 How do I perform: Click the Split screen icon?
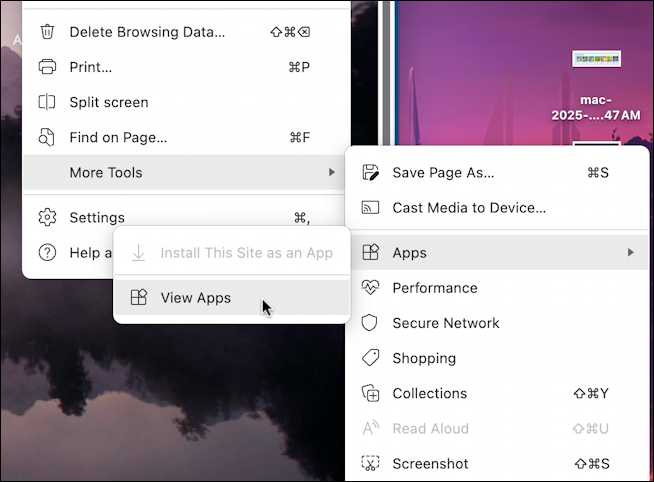tap(47, 102)
